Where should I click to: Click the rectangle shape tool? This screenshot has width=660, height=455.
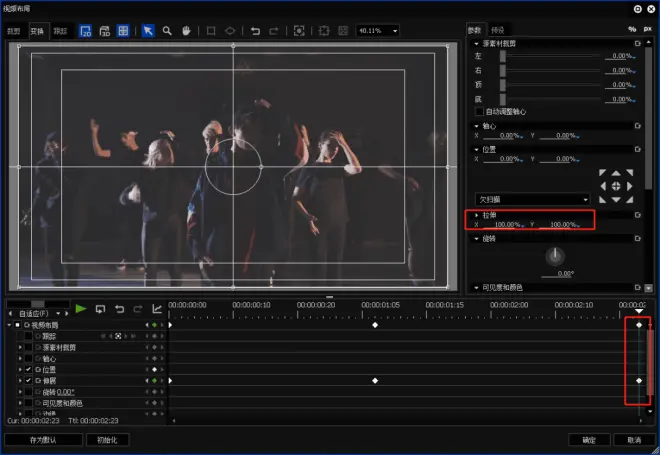tap(211, 31)
